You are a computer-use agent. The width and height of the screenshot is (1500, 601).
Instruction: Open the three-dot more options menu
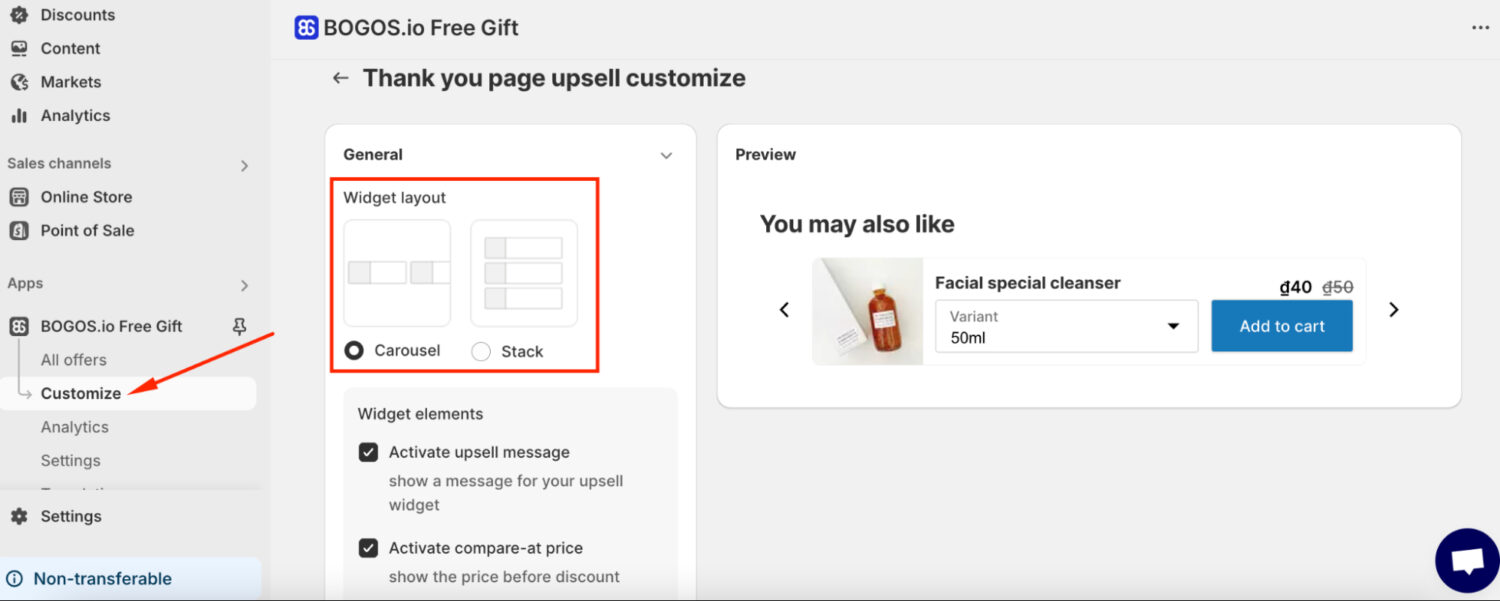click(1481, 28)
